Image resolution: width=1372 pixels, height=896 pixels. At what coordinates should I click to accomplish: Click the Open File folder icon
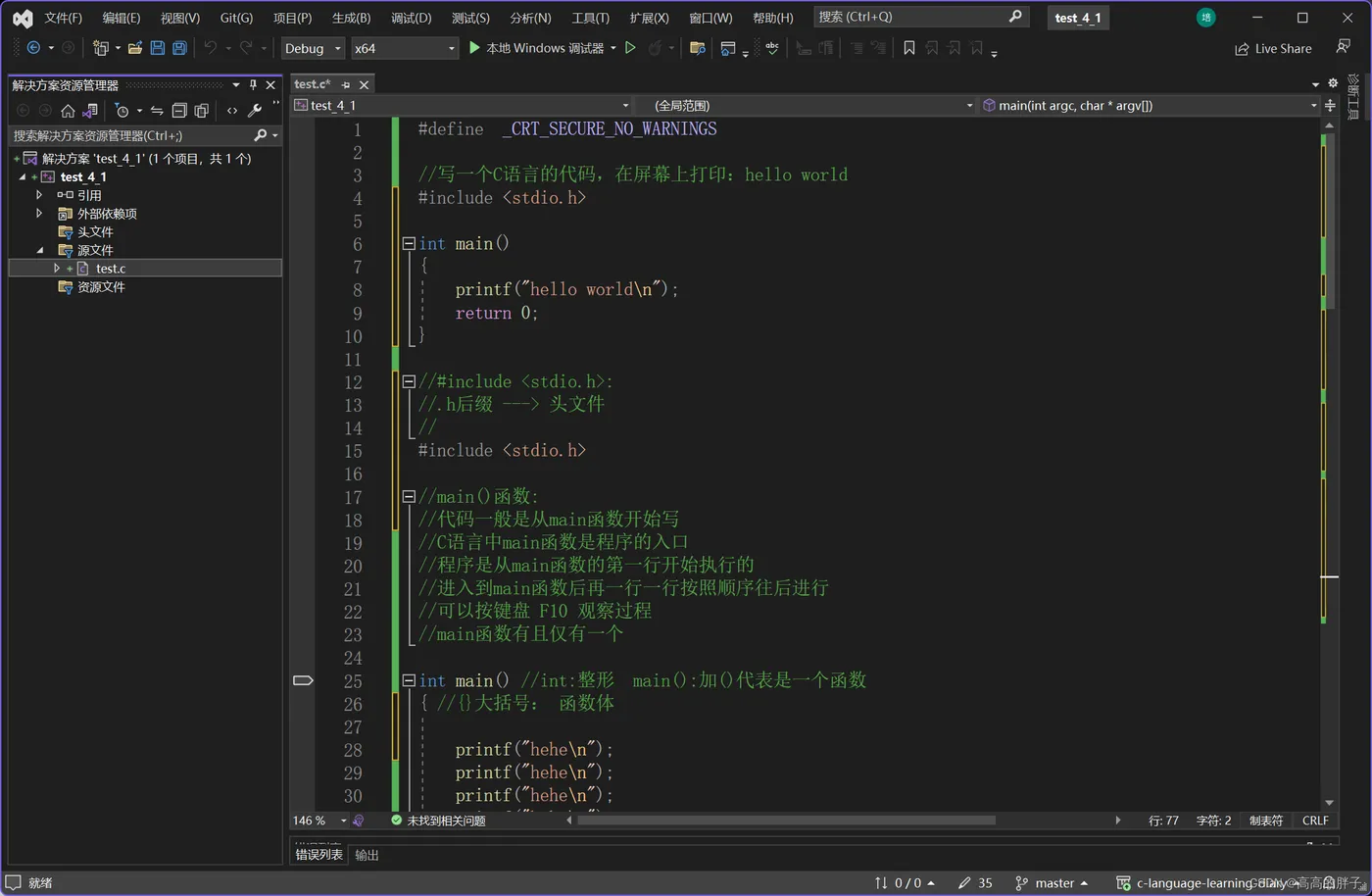coord(135,48)
